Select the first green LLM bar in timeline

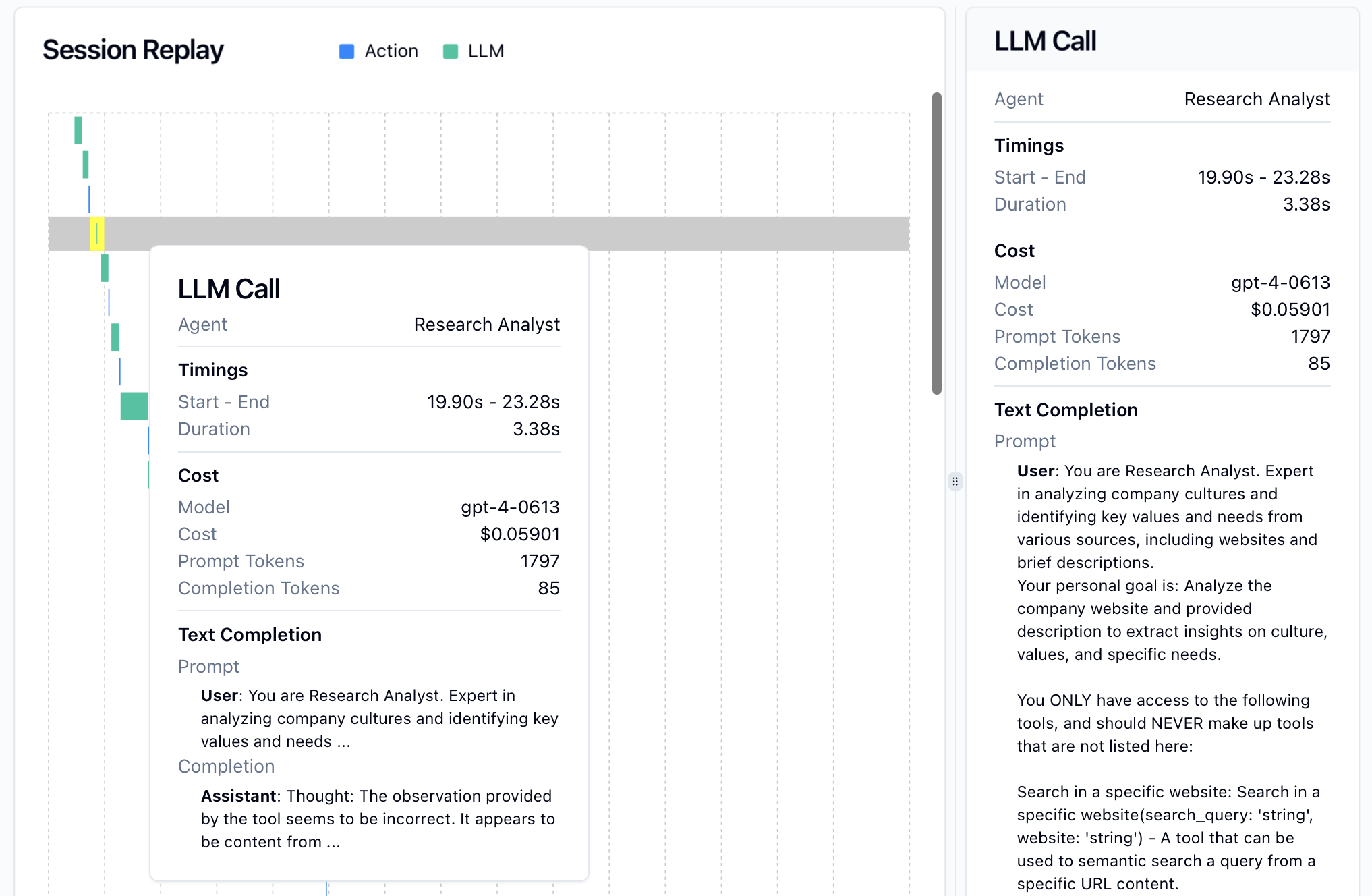click(x=78, y=130)
